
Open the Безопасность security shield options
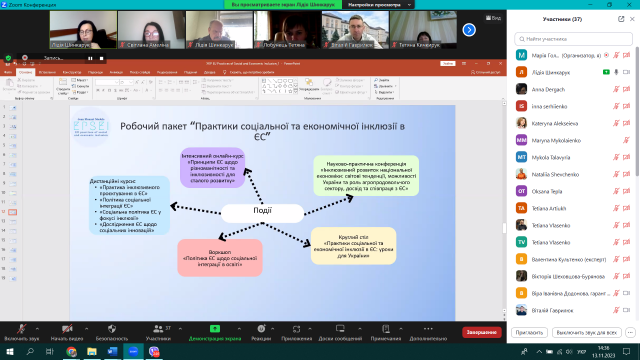tap(112, 332)
